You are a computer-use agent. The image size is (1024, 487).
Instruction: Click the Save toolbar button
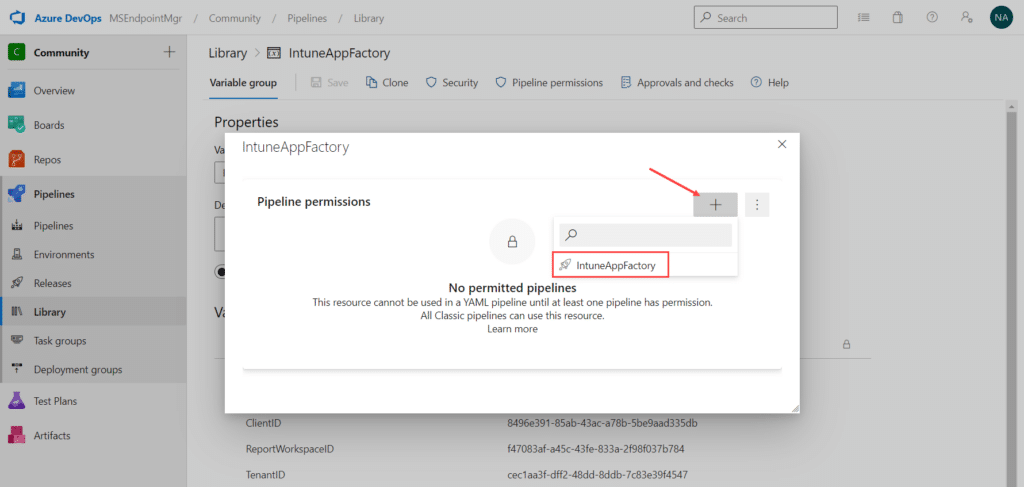coord(330,83)
